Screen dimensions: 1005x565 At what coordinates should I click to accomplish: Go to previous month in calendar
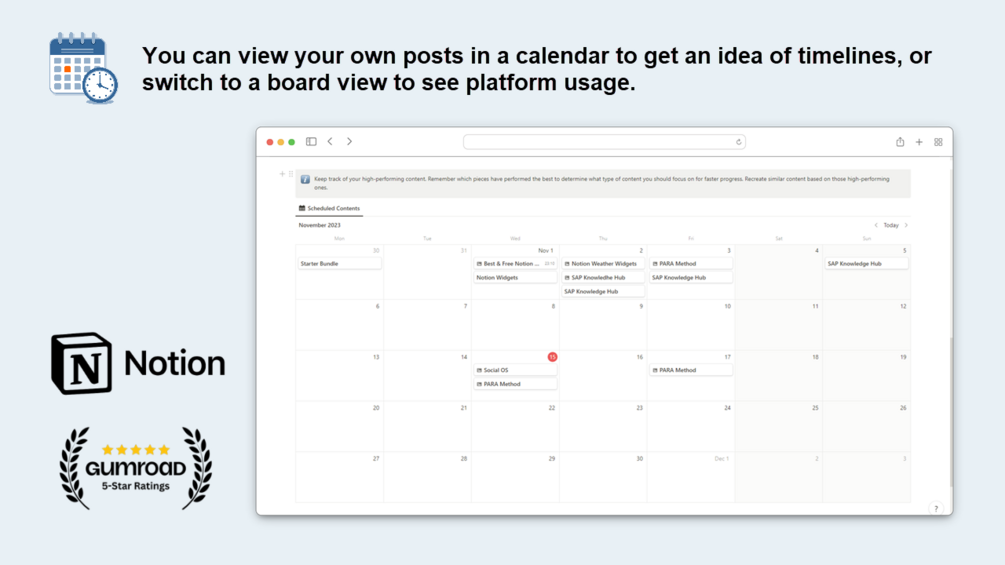point(876,225)
